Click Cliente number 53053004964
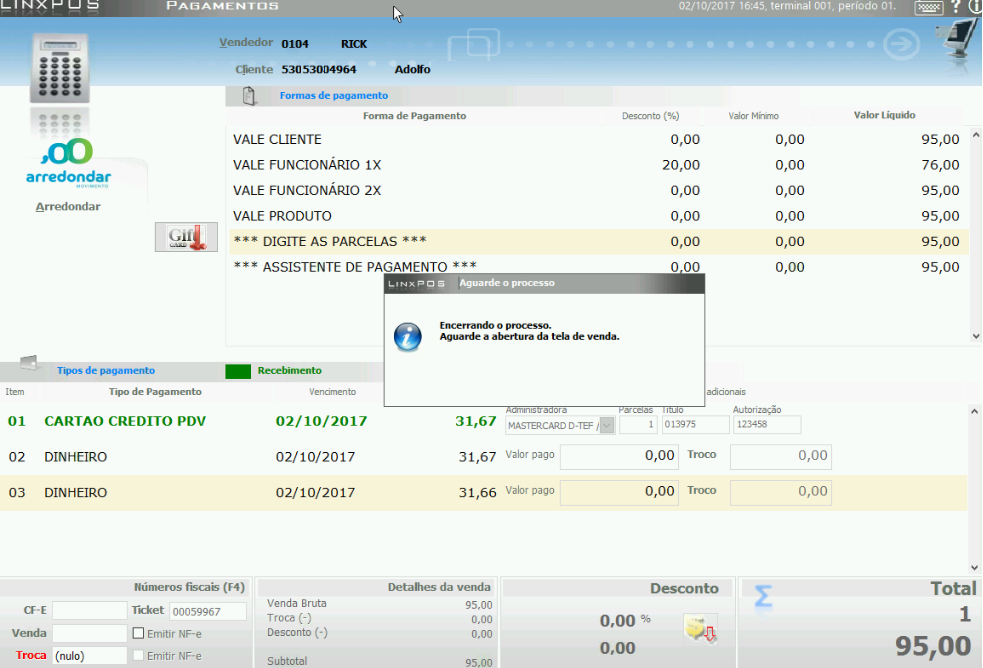The width and height of the screenshot is (983, 668). tap(318, 70)
